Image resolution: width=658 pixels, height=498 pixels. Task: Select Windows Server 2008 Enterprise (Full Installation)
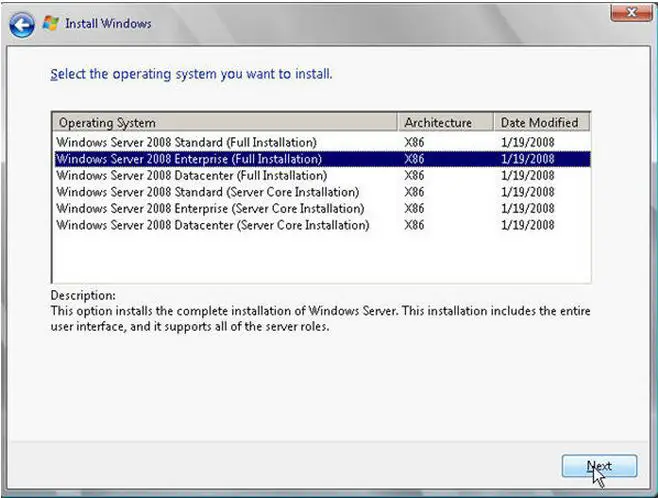coord(322,159)
